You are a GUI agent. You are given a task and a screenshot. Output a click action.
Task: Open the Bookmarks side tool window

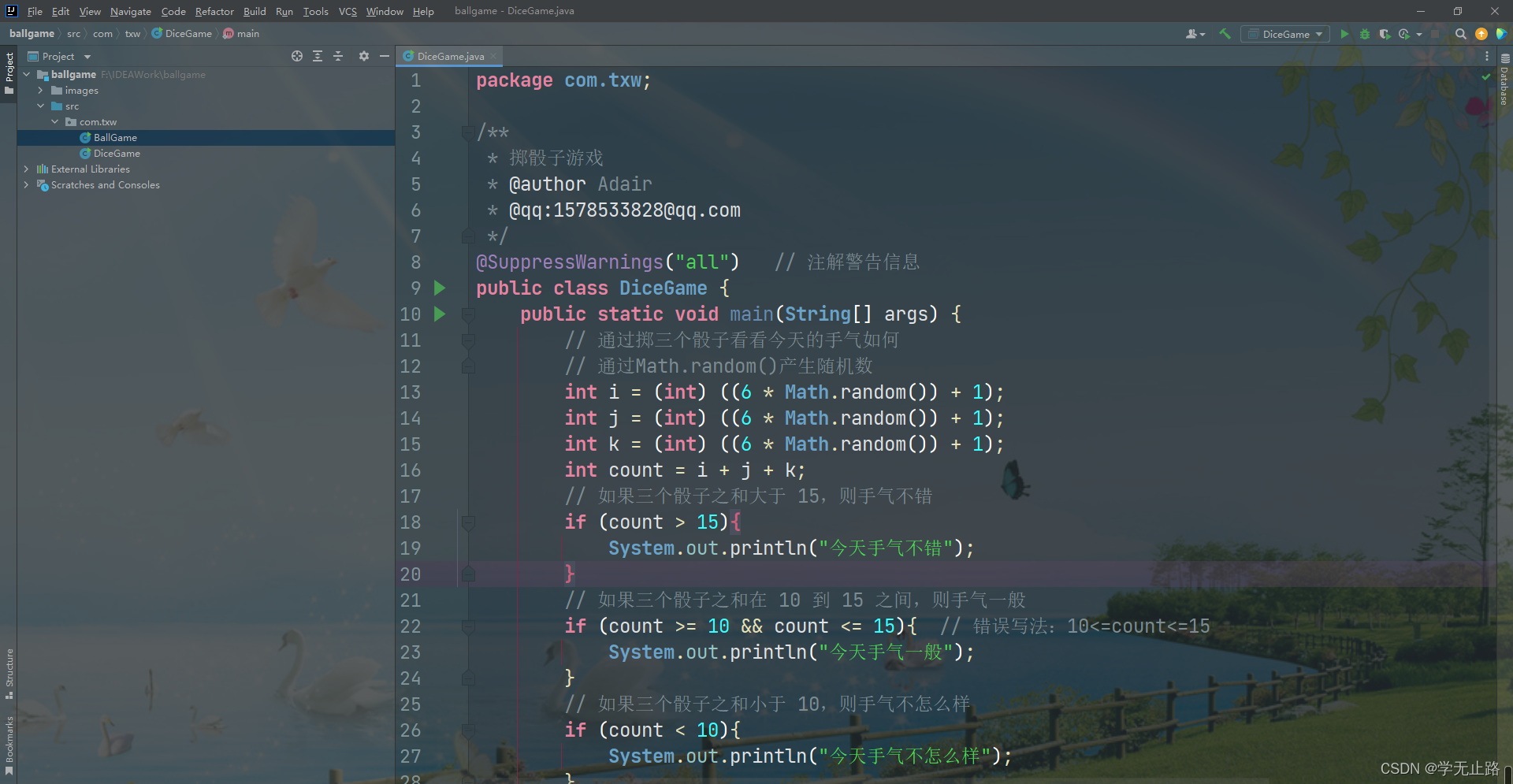point(9,745)
